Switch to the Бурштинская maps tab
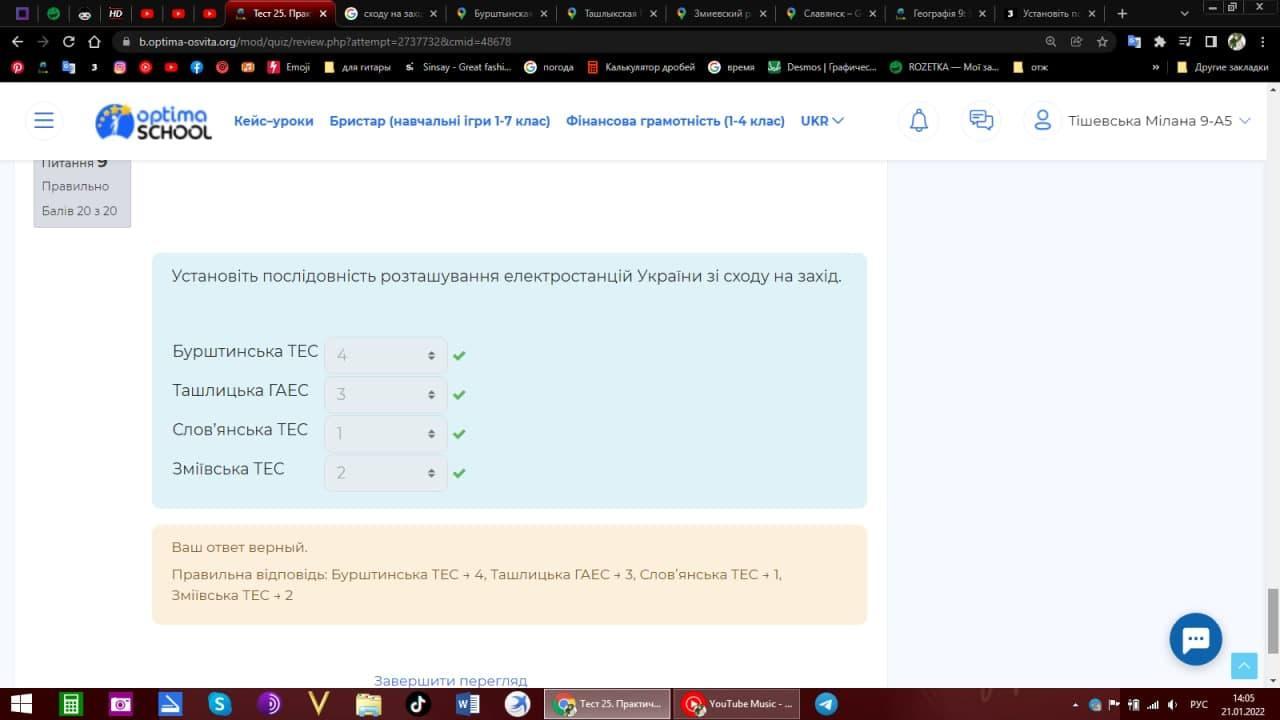This screenshot has width=1280, height=720. coord(500,14)
